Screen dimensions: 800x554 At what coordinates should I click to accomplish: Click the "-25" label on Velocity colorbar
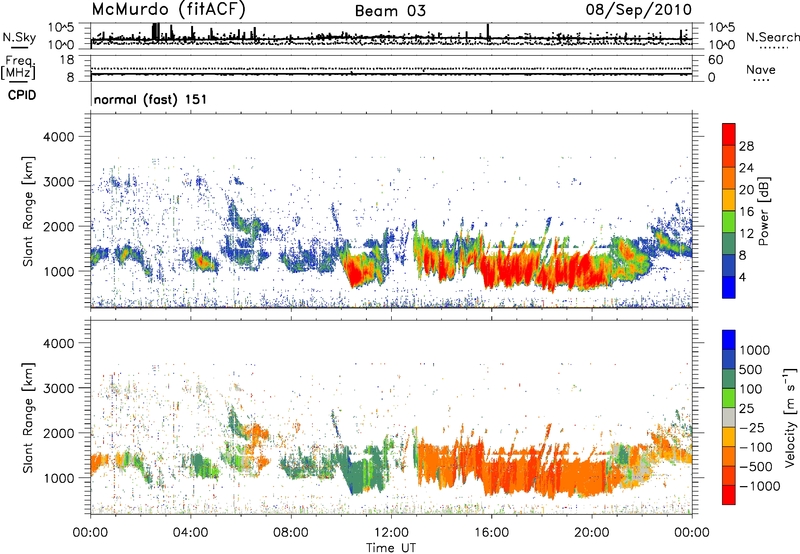pyautogui.click(x=751, y=427)
